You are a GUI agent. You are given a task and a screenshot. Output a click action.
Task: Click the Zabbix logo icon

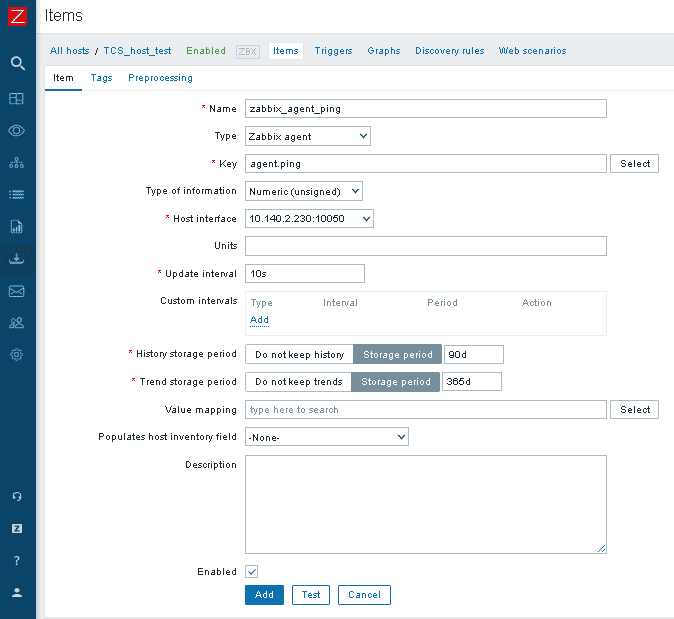(17, 16)
